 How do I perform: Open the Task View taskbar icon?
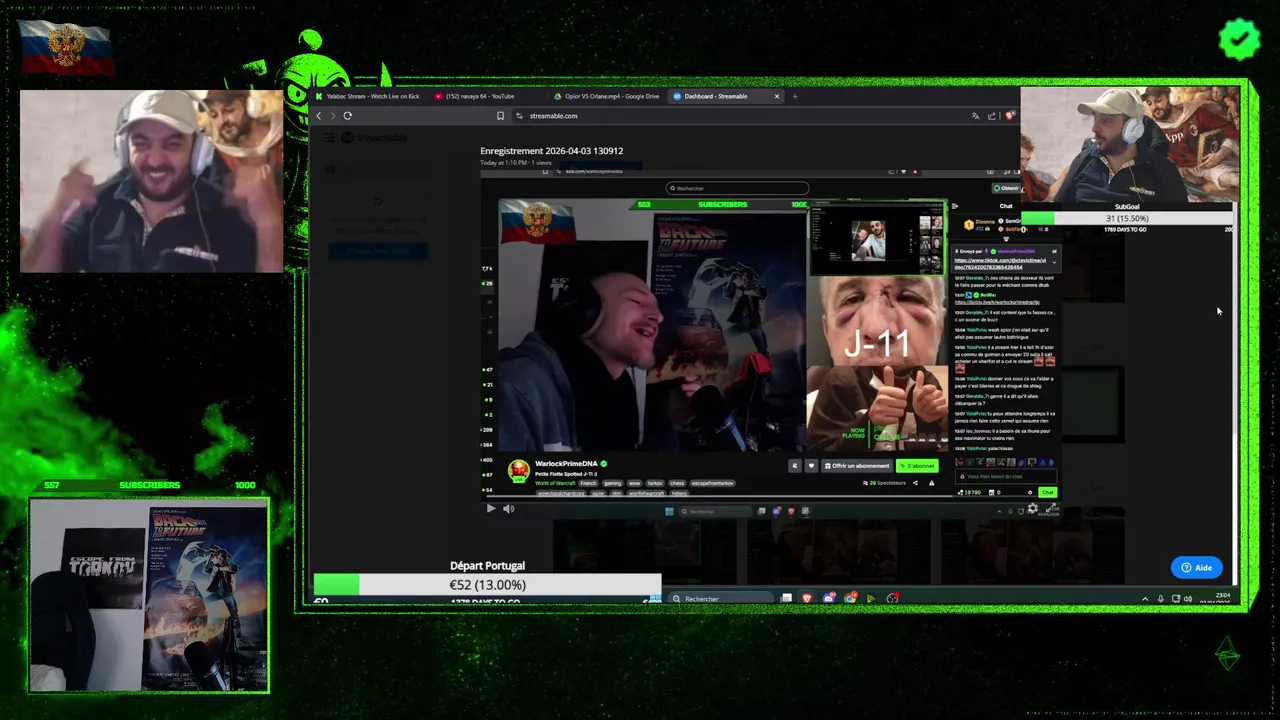coord(786,598)
